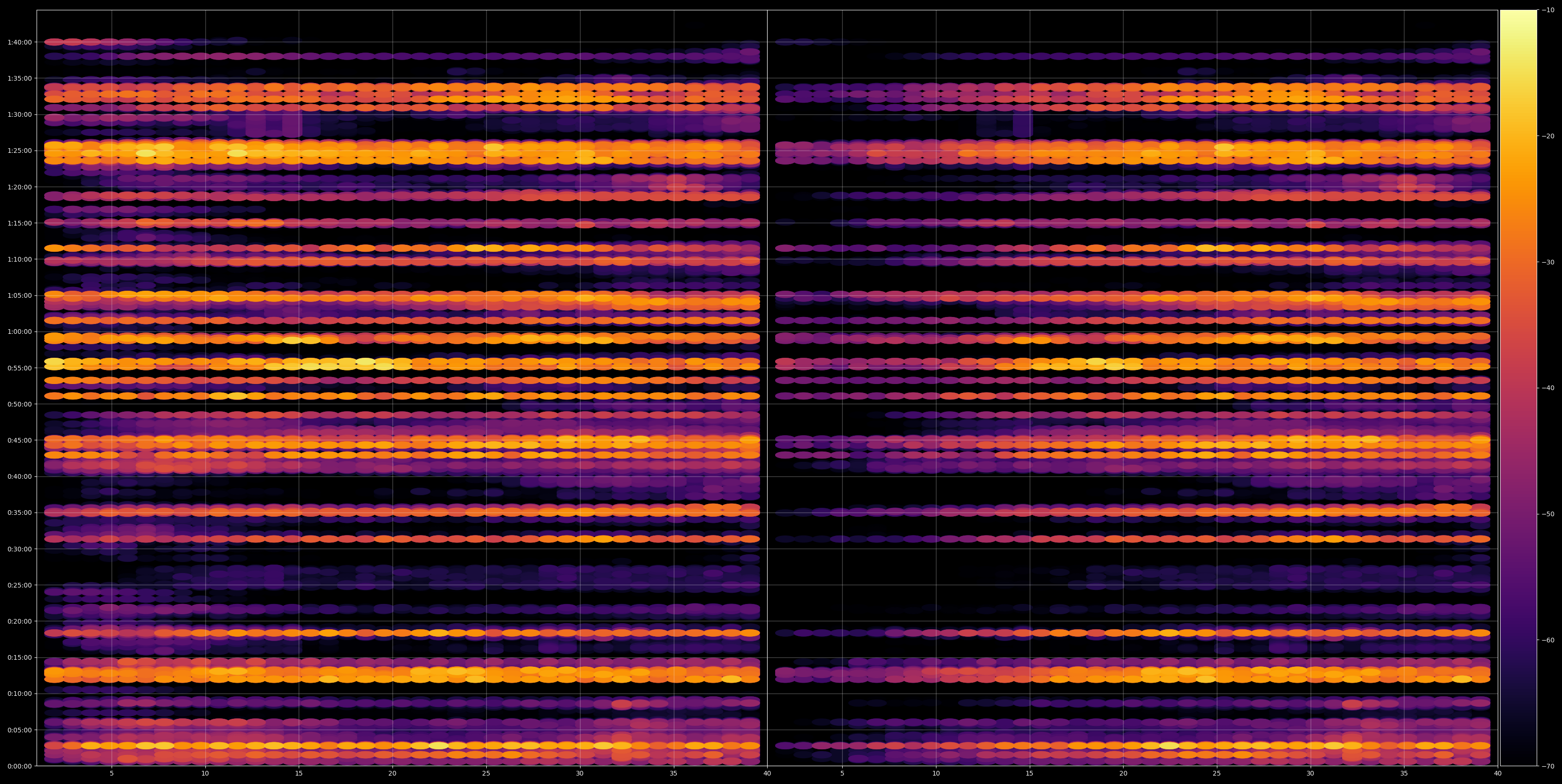Click the 1:15:00 y-axis time label
The width and height of the screenshot is (1562, 784).
[19, 223]
